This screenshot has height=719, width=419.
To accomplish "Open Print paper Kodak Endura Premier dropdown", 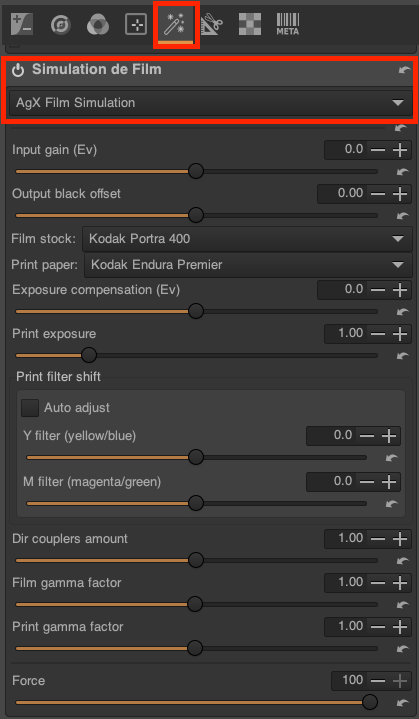I will tap(248, 265).
